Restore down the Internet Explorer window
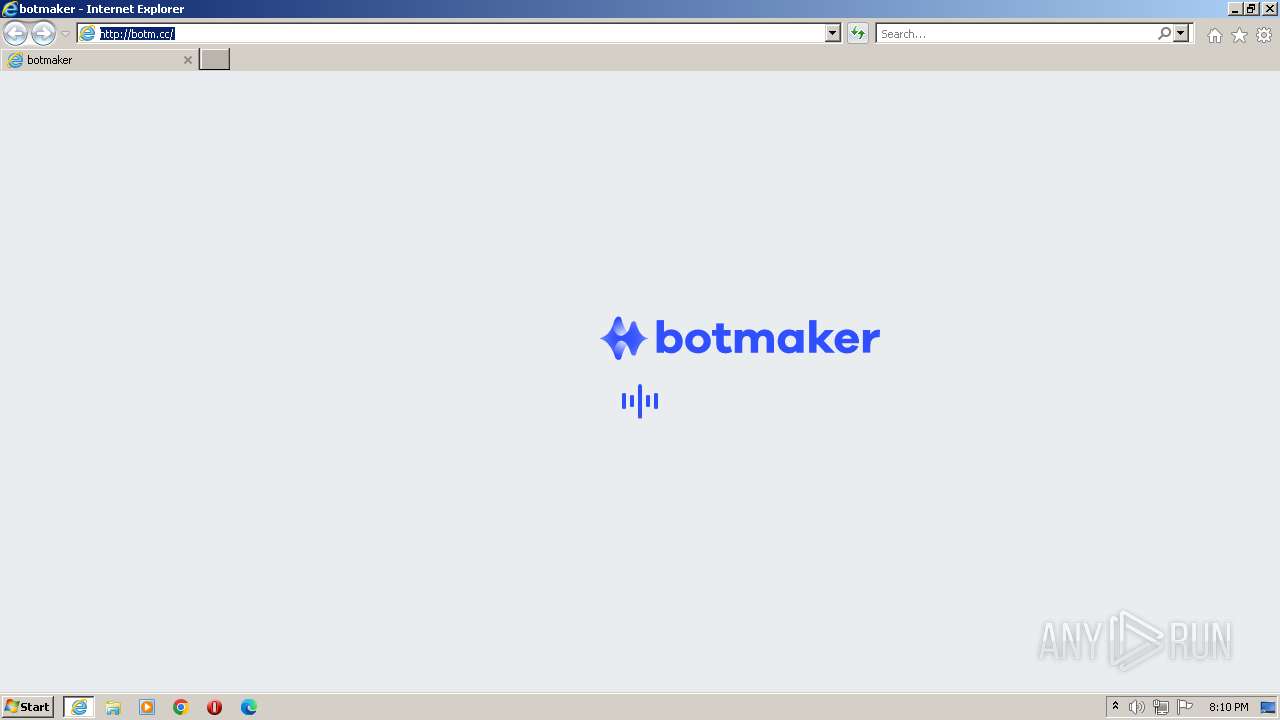Screen dimensions: 1280x720 pos(1251,8)
